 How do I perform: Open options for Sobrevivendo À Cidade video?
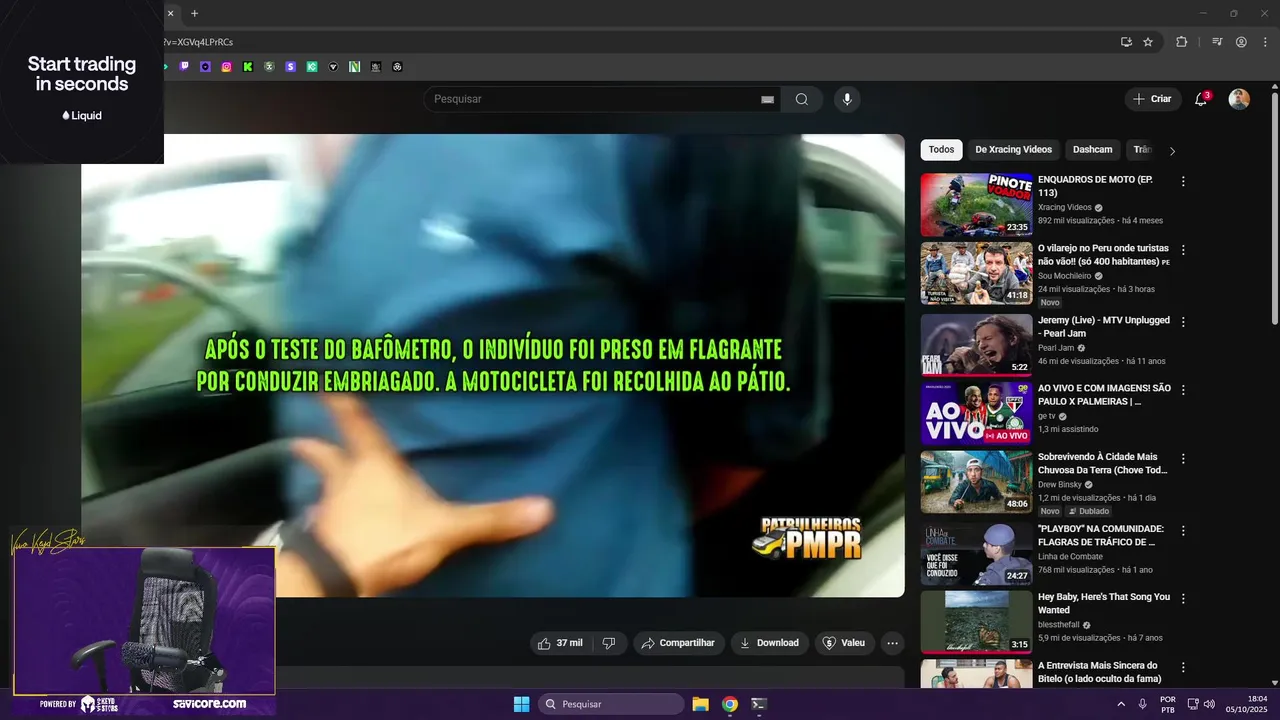pyautogui.click(x=1183, y=459)
